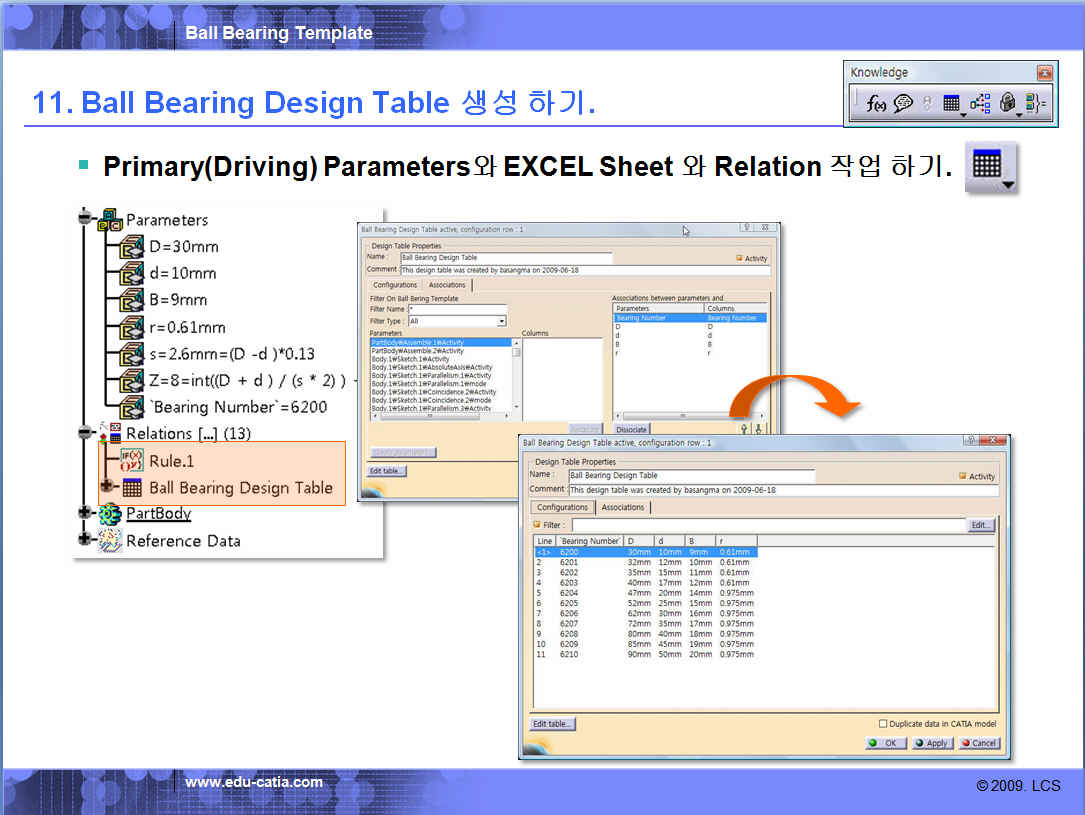Click the padlock icon in Knowledge toolbar
The width and height of the screenshot is (1085, 815).
[1008, 103]
